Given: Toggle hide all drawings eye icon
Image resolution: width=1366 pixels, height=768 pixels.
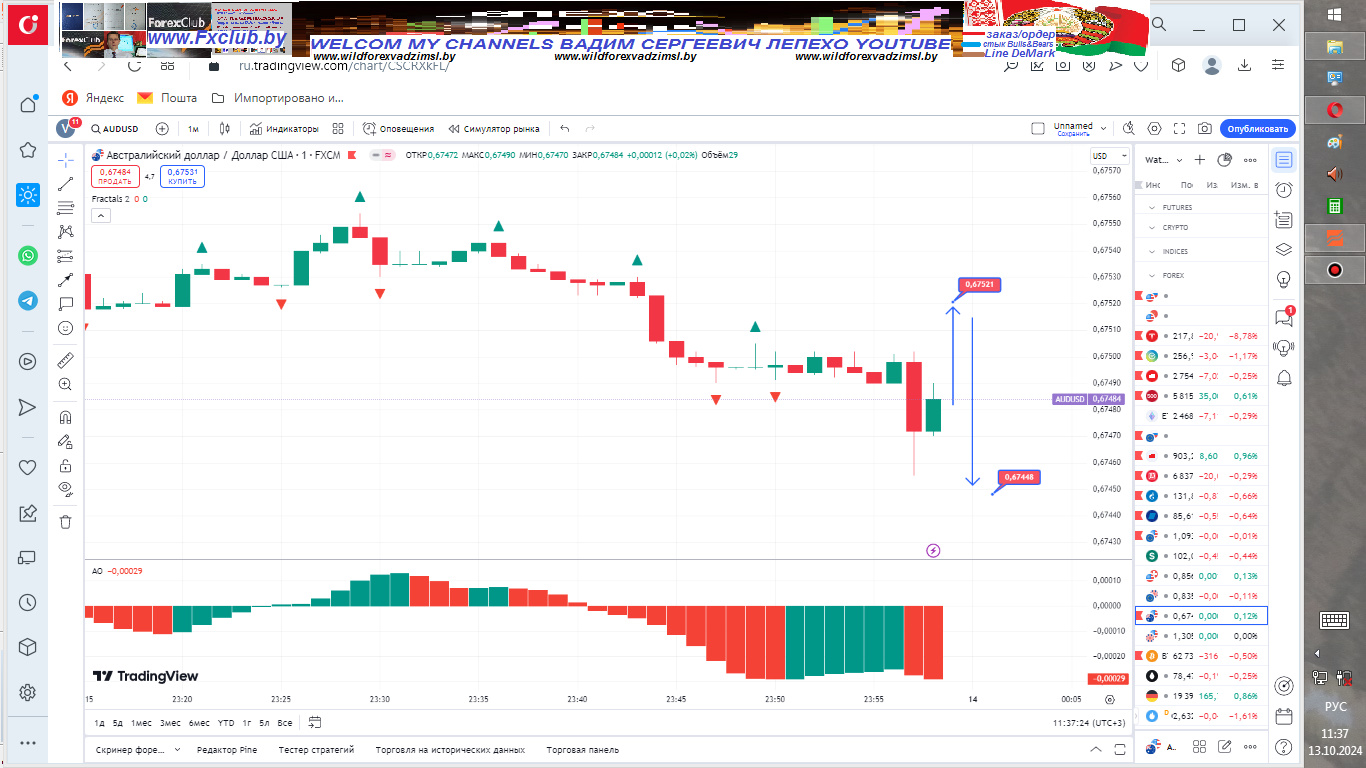Looking at the screenshot, I should pos(66,488).
